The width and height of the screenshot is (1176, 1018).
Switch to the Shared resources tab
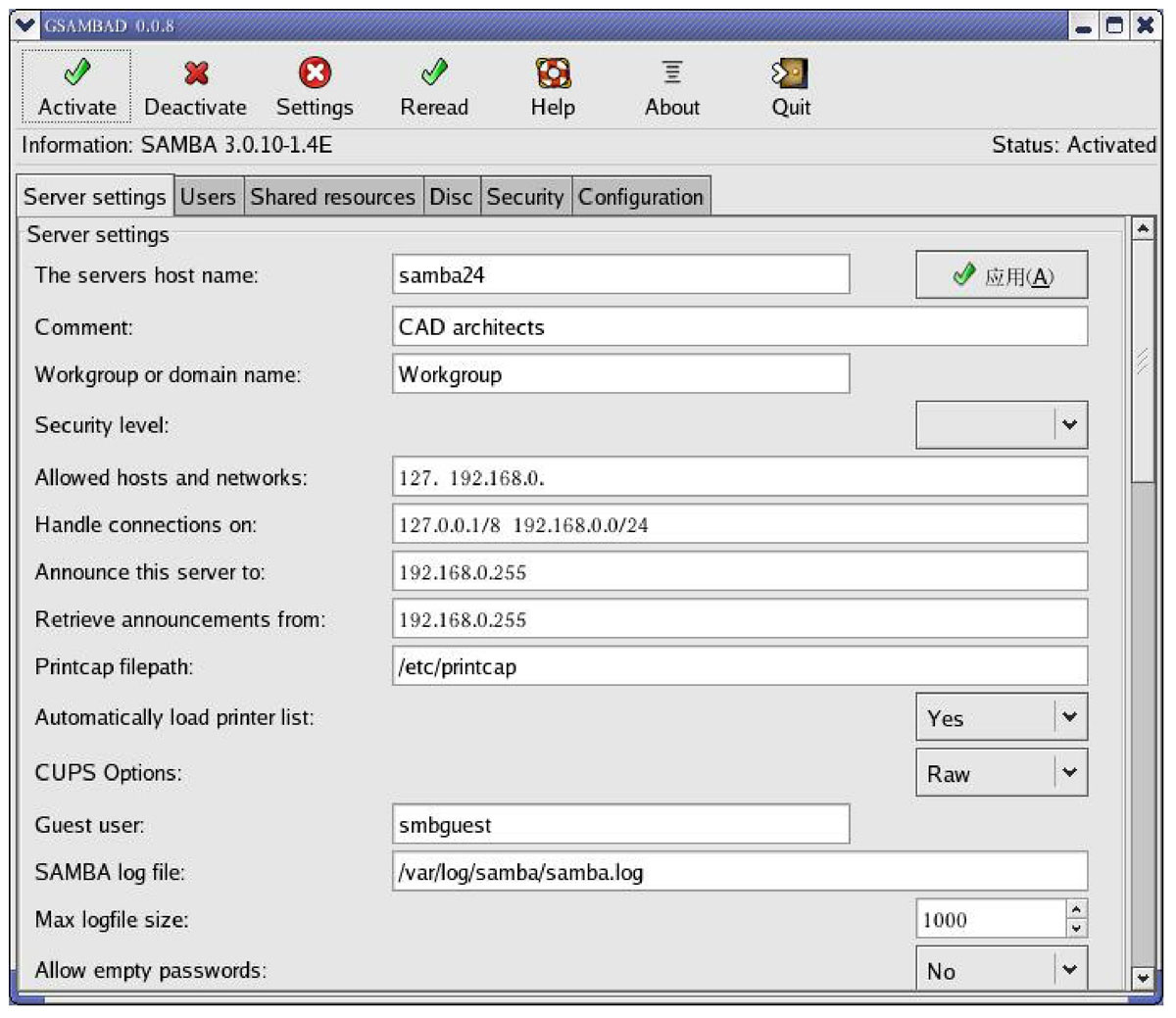click(332, 197)
